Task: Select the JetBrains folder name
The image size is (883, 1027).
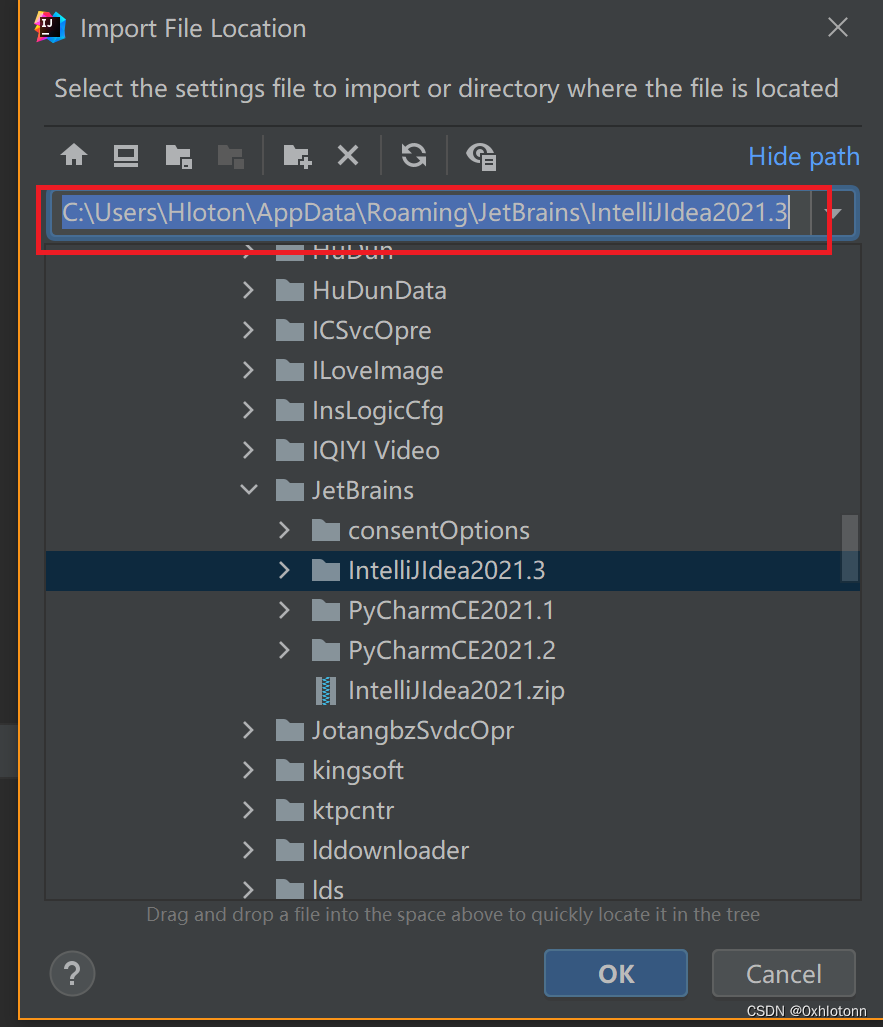Action: click(362, 490)
